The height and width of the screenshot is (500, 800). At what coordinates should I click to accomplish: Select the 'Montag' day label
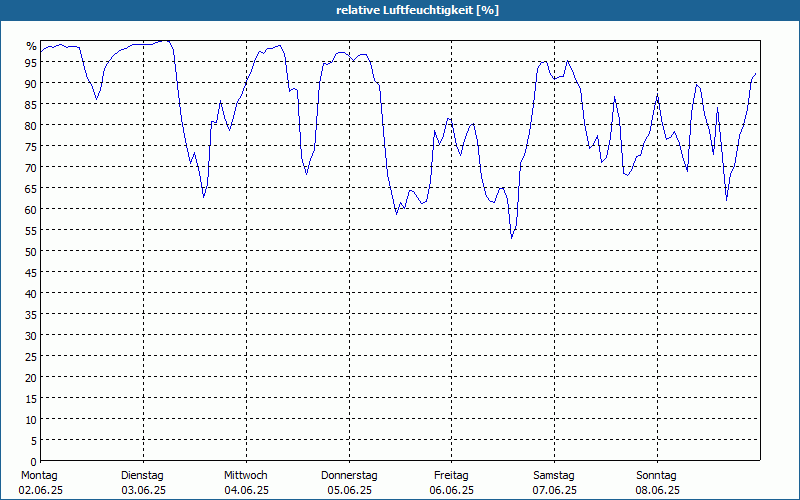click(39, 475)
